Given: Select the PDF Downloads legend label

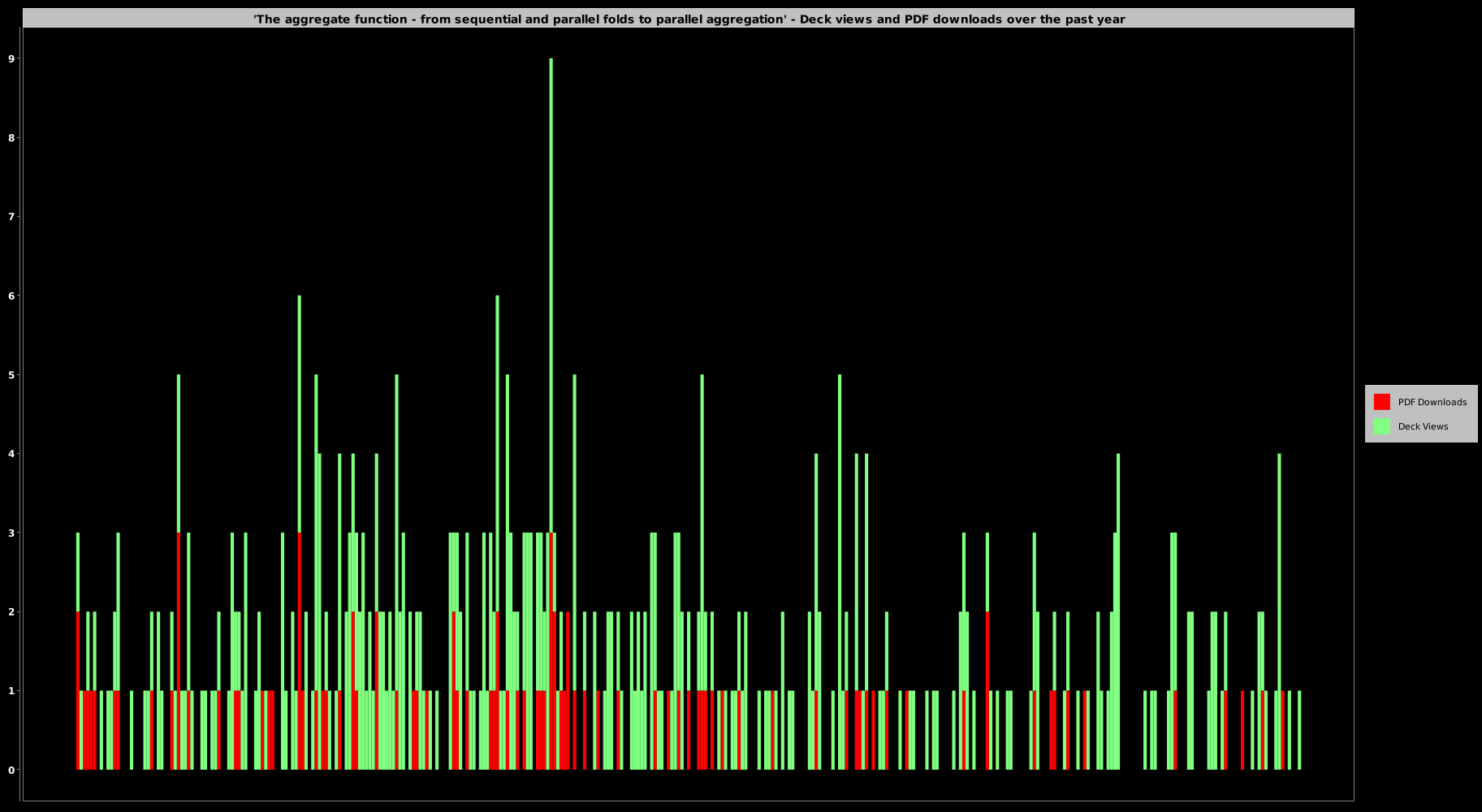Looking at the screenshot, I should [x=1432, y=402].
